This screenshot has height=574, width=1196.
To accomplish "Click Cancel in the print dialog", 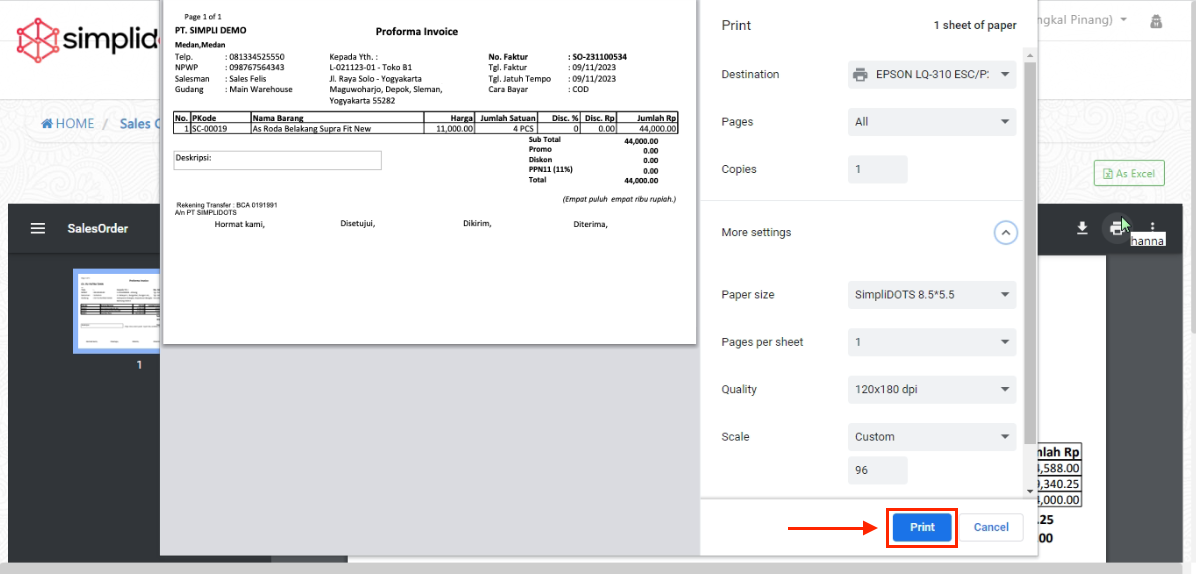I will [991, 527].
